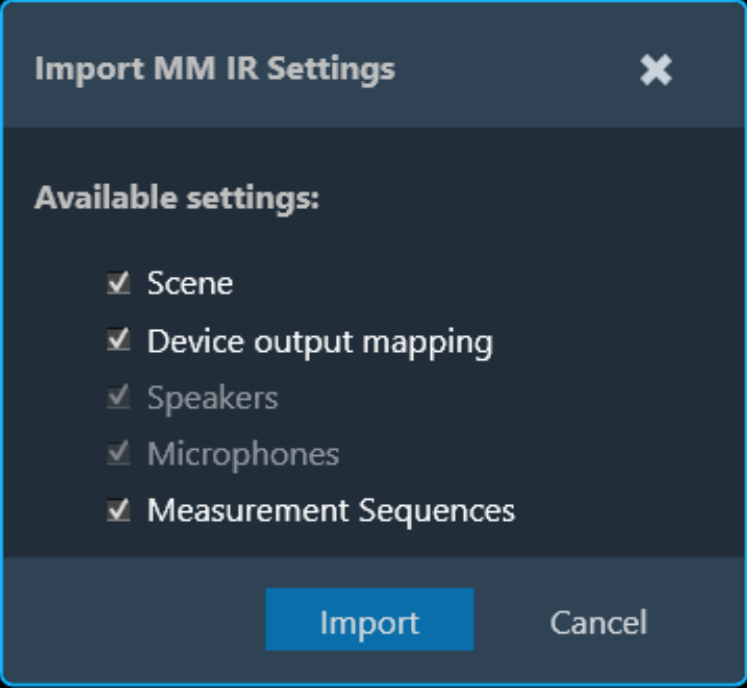Click the Available settings heading
Screen dimensions: 747x688
177,197
